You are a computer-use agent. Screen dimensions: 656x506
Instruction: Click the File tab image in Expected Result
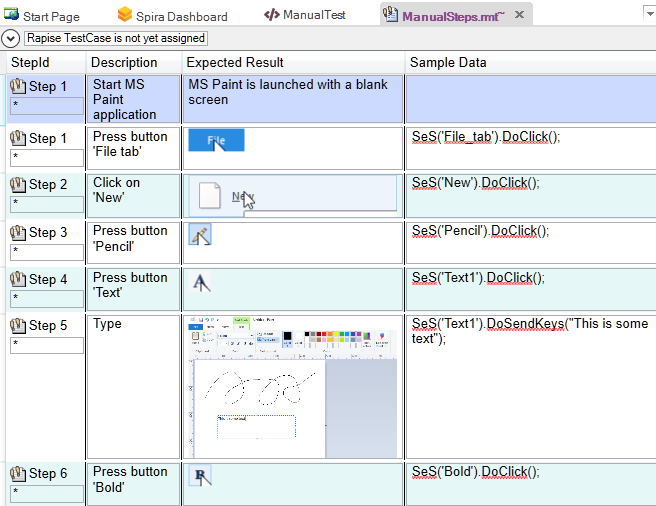[x=216, y=140]
